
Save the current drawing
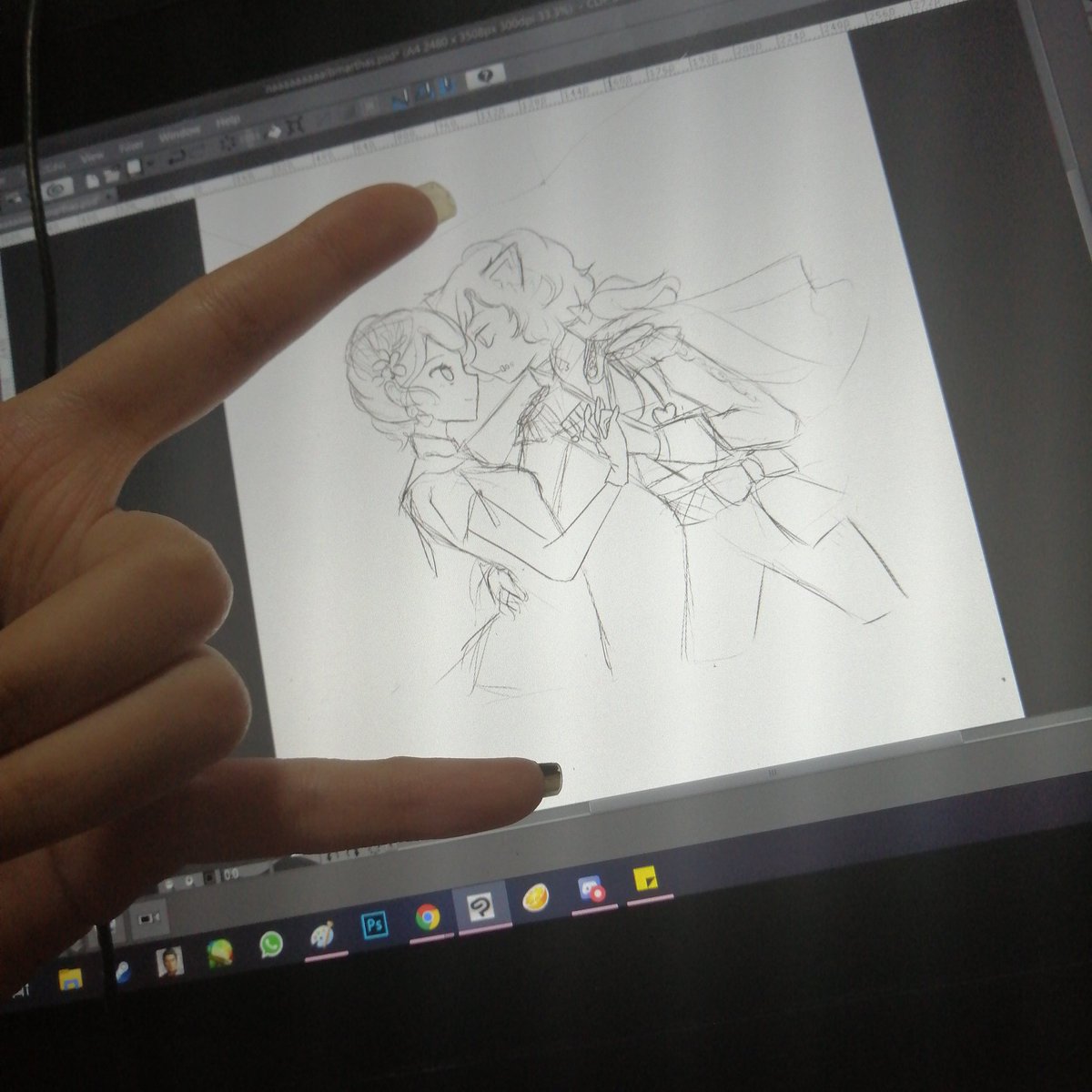coord(133,166)
